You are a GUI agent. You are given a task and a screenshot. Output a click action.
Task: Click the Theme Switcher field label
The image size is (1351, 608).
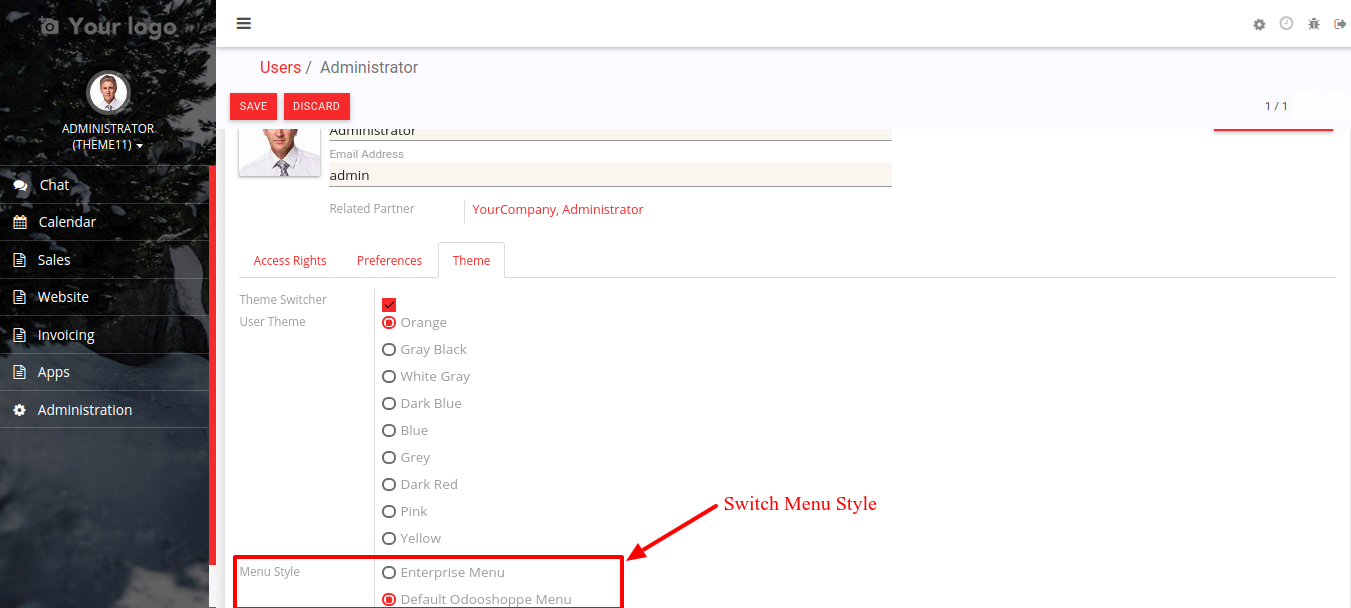tap(283, 300)
